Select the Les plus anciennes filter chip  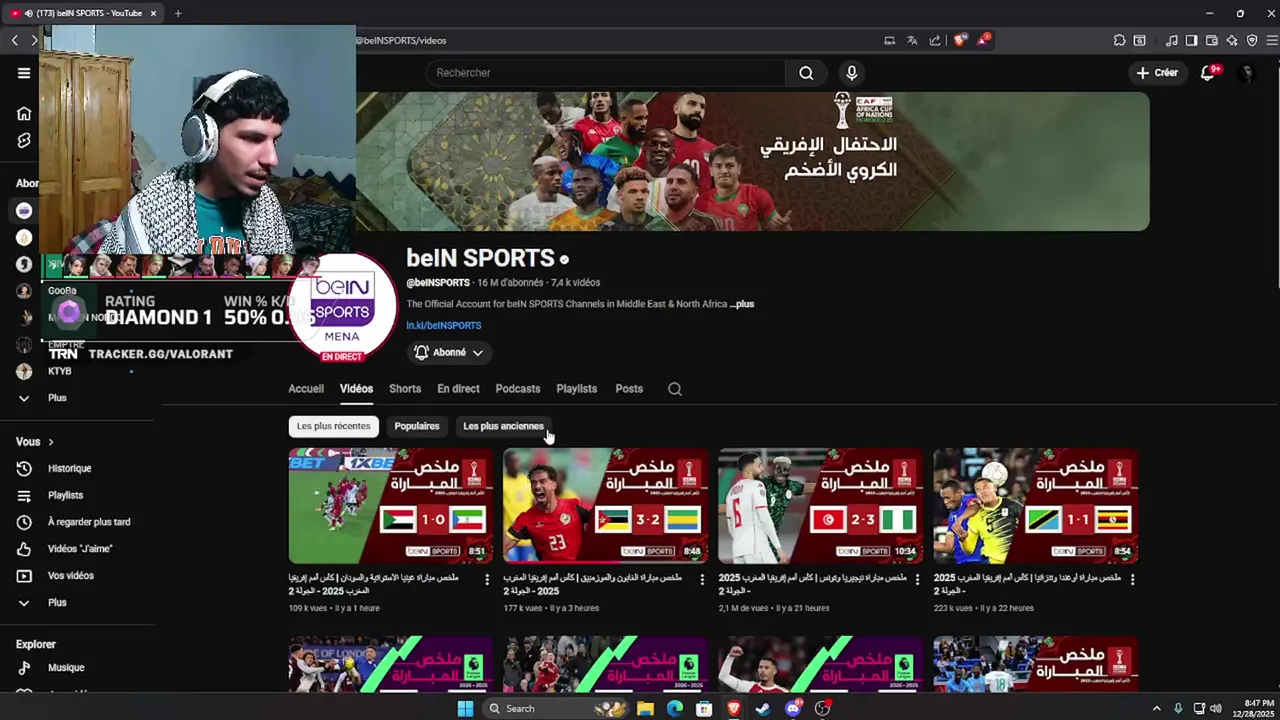click(503, 426)
